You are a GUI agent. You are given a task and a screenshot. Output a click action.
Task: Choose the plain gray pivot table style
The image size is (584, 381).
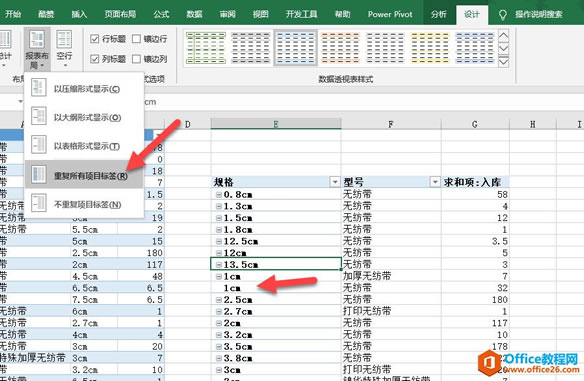(x=385, y=48)
